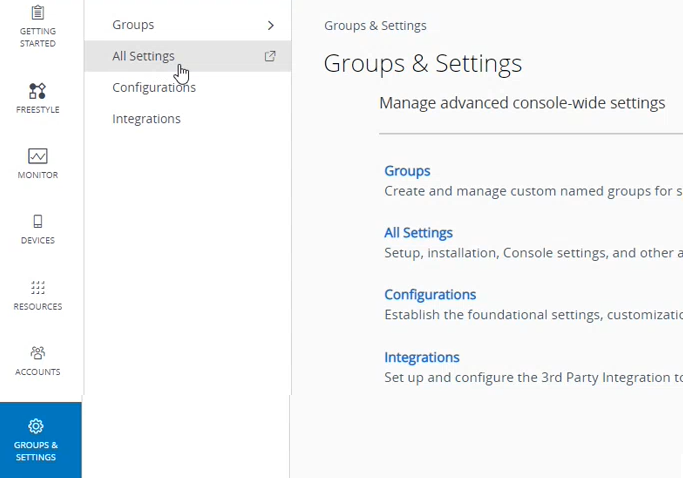Open the Monitor chart icon
This screenshot has height=478, width=683.
(37, 156)
